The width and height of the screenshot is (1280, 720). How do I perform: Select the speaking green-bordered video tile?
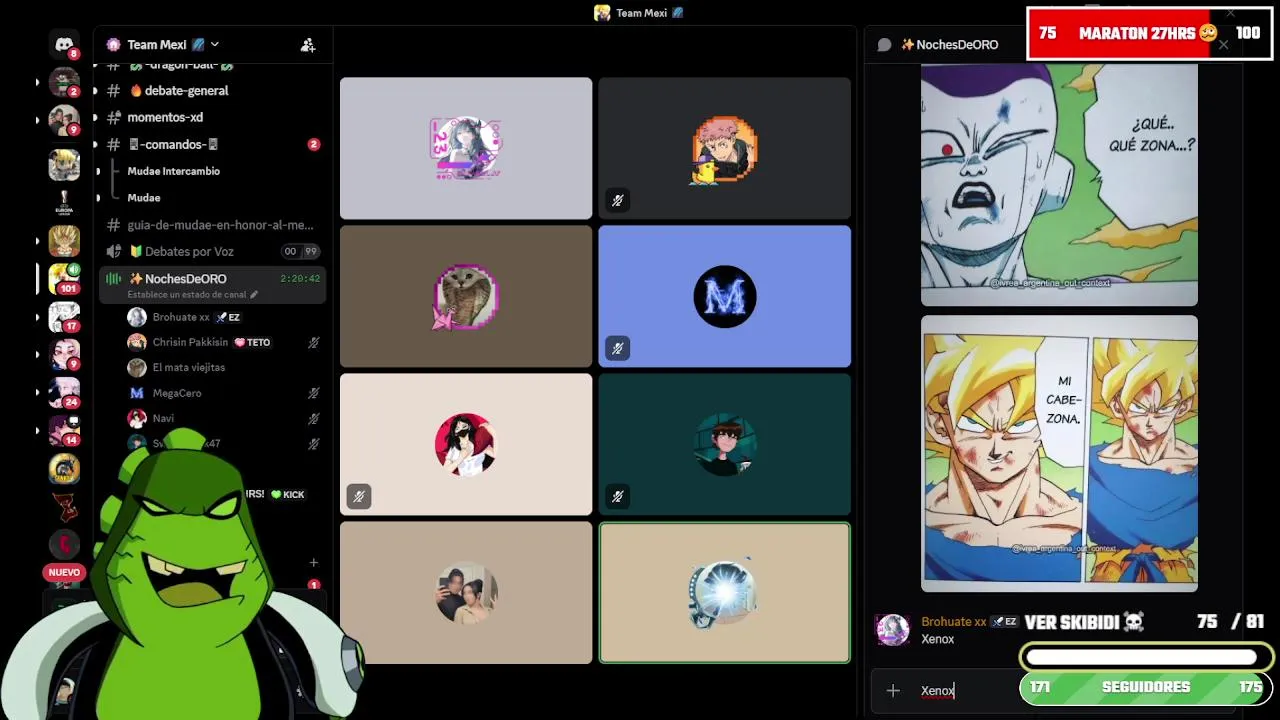point(725,592)
